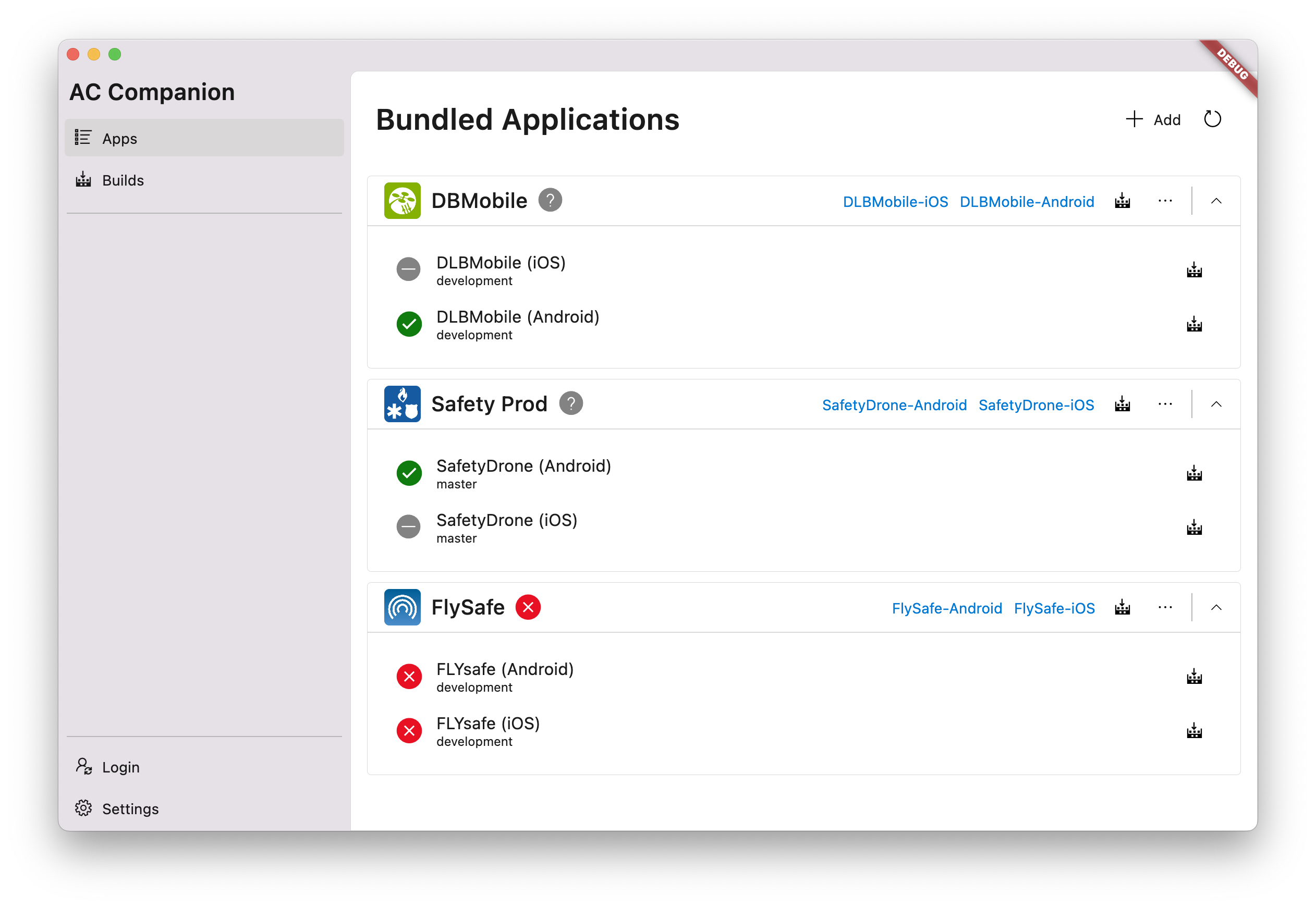Start build for SafetyDrone (Android) row
1316x908 pixels.
tap(1193, 473)
